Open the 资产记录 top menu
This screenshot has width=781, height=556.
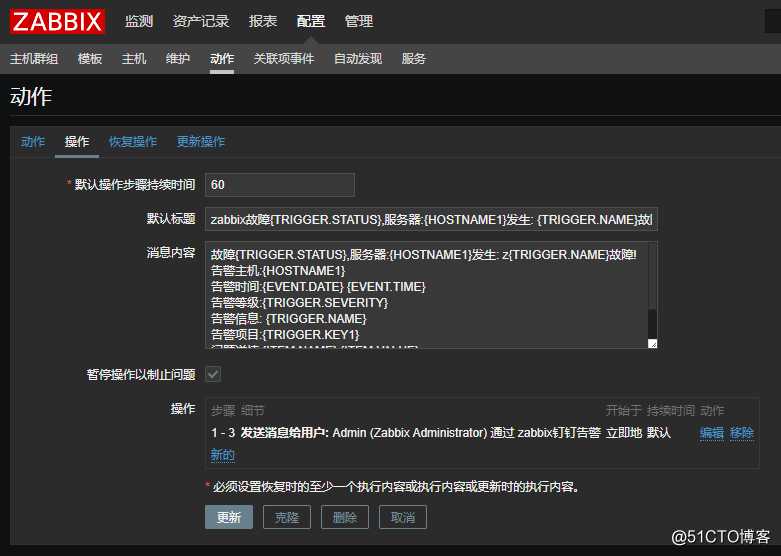tap(201, 21)
